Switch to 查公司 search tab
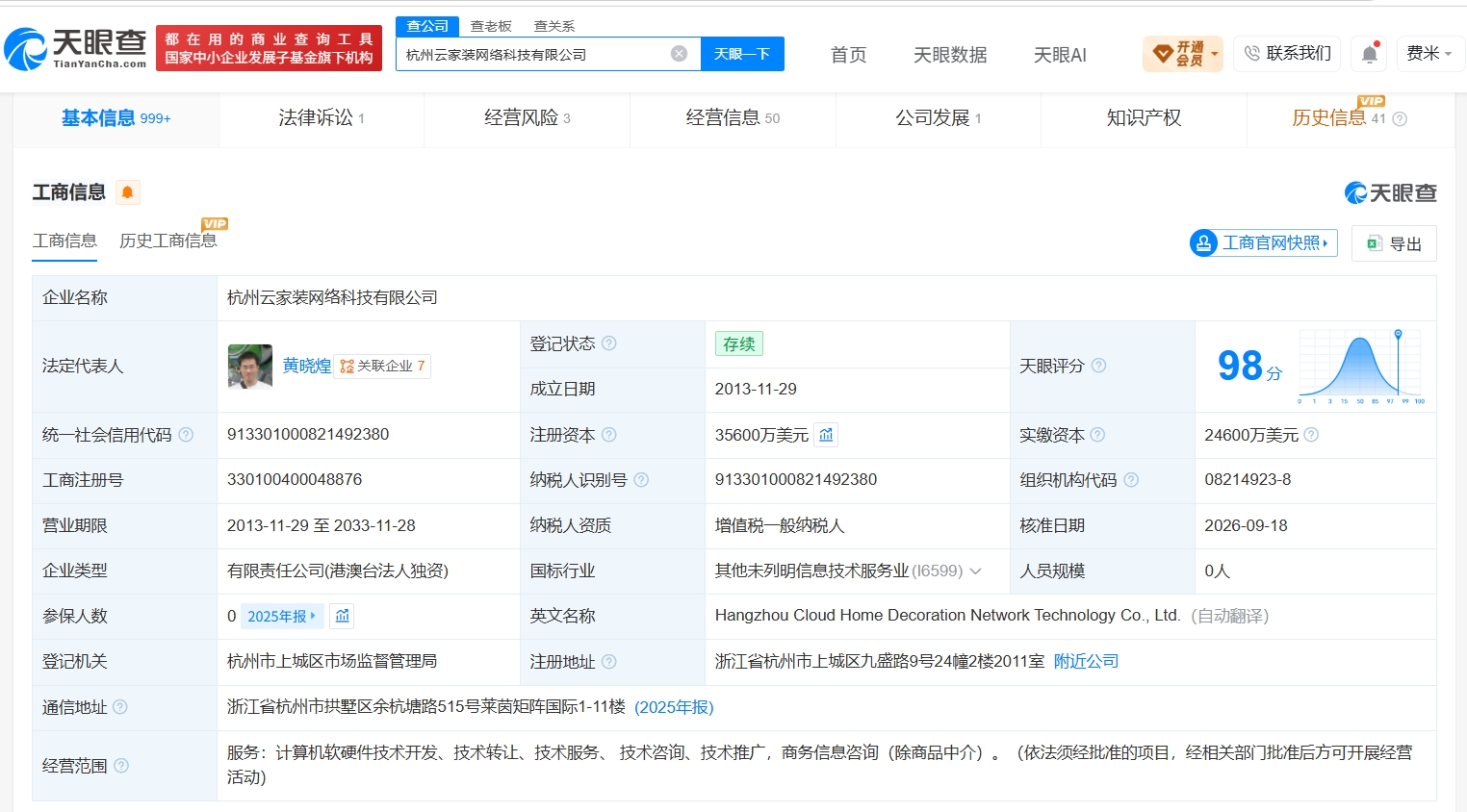The image size is (1467, 812). (427, 26)
